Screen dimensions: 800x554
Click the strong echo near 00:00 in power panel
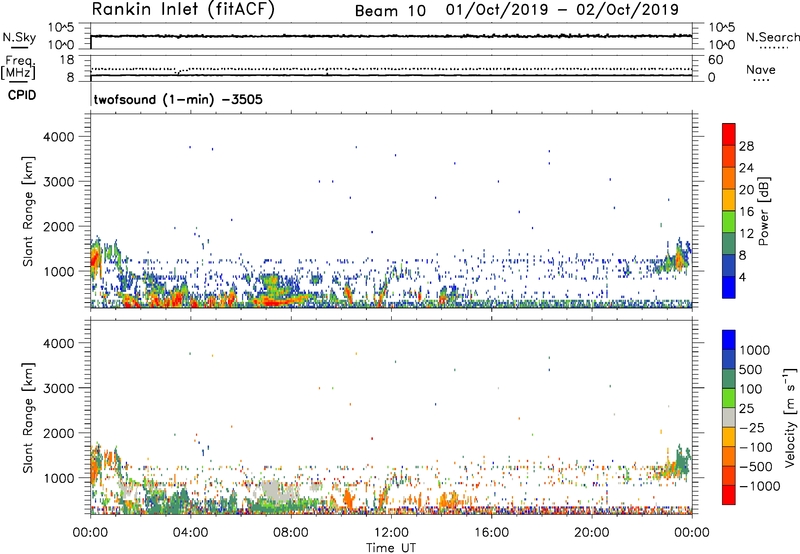coord(94,258)
